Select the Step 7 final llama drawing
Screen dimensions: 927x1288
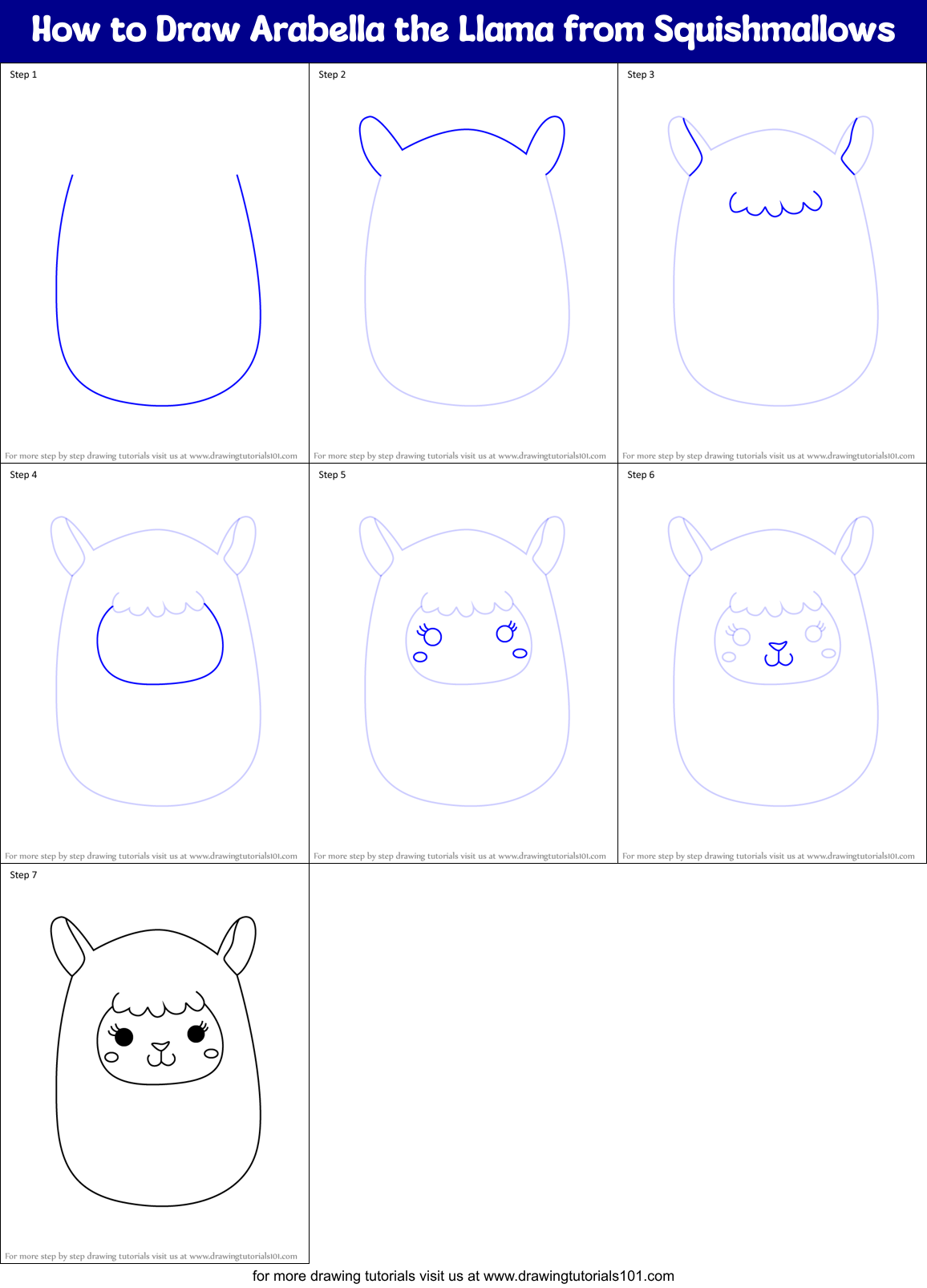[x=155, y=1063]
